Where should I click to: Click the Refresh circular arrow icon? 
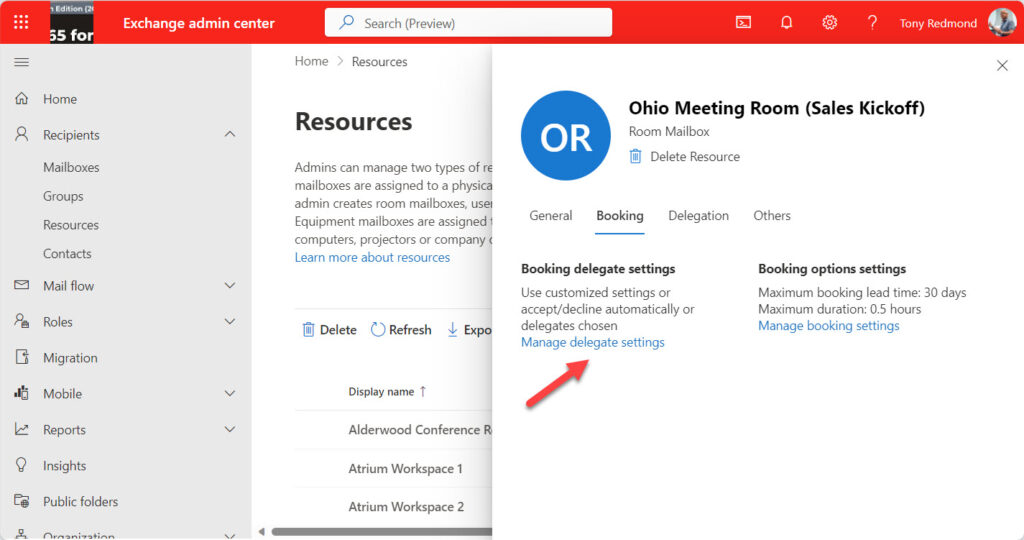[377, 329]
